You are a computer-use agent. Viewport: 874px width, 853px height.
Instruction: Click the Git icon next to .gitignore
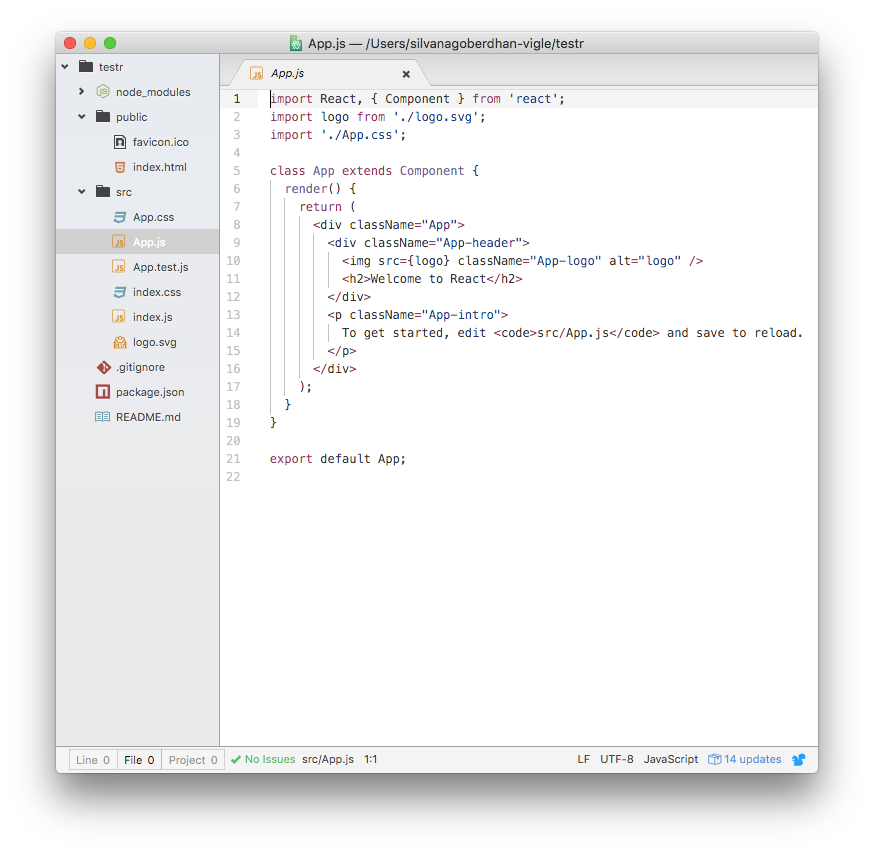click(x=102, y=366)
